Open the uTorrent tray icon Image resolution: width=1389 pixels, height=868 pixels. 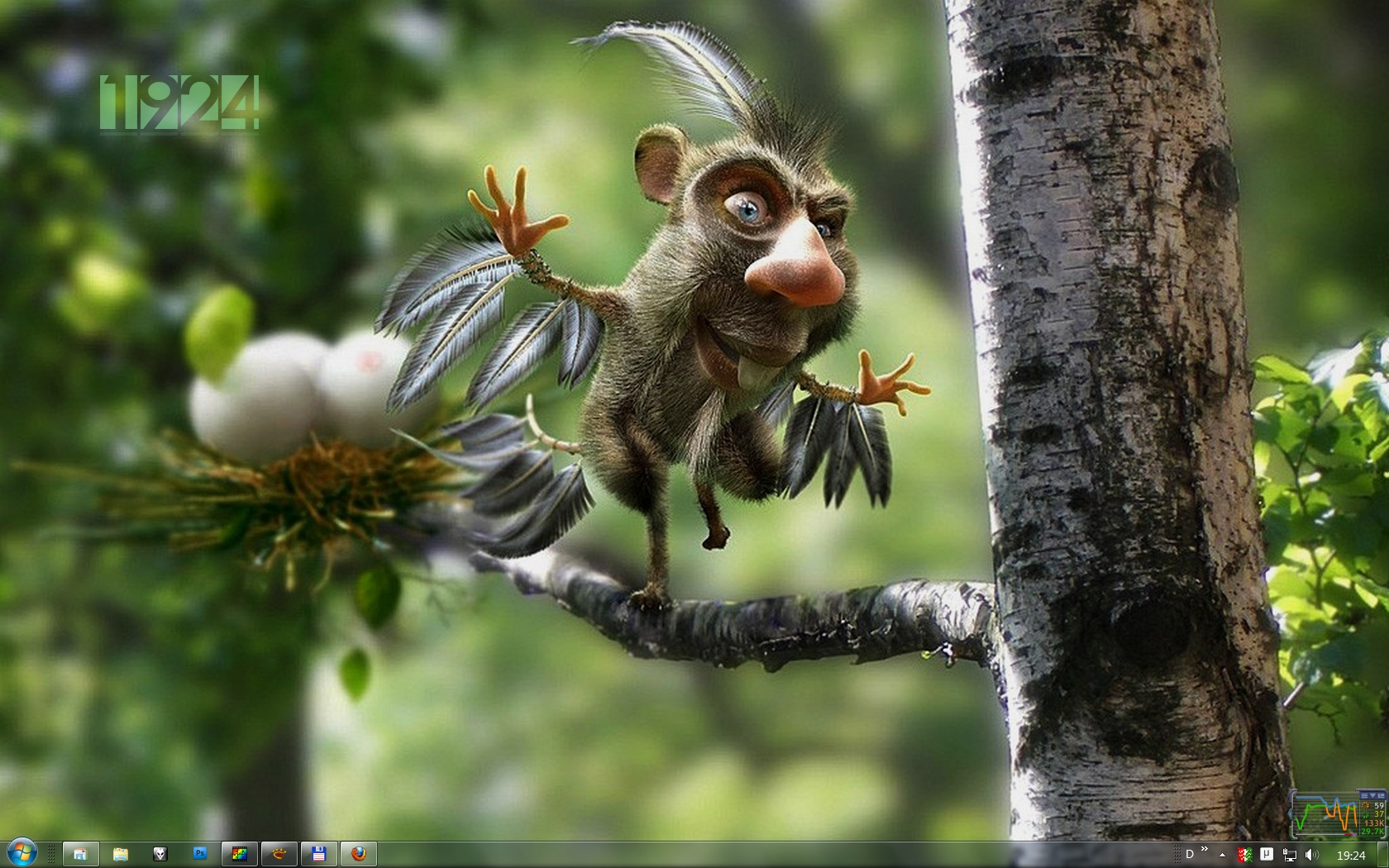pyautogui.click(x=1267, y=854)
